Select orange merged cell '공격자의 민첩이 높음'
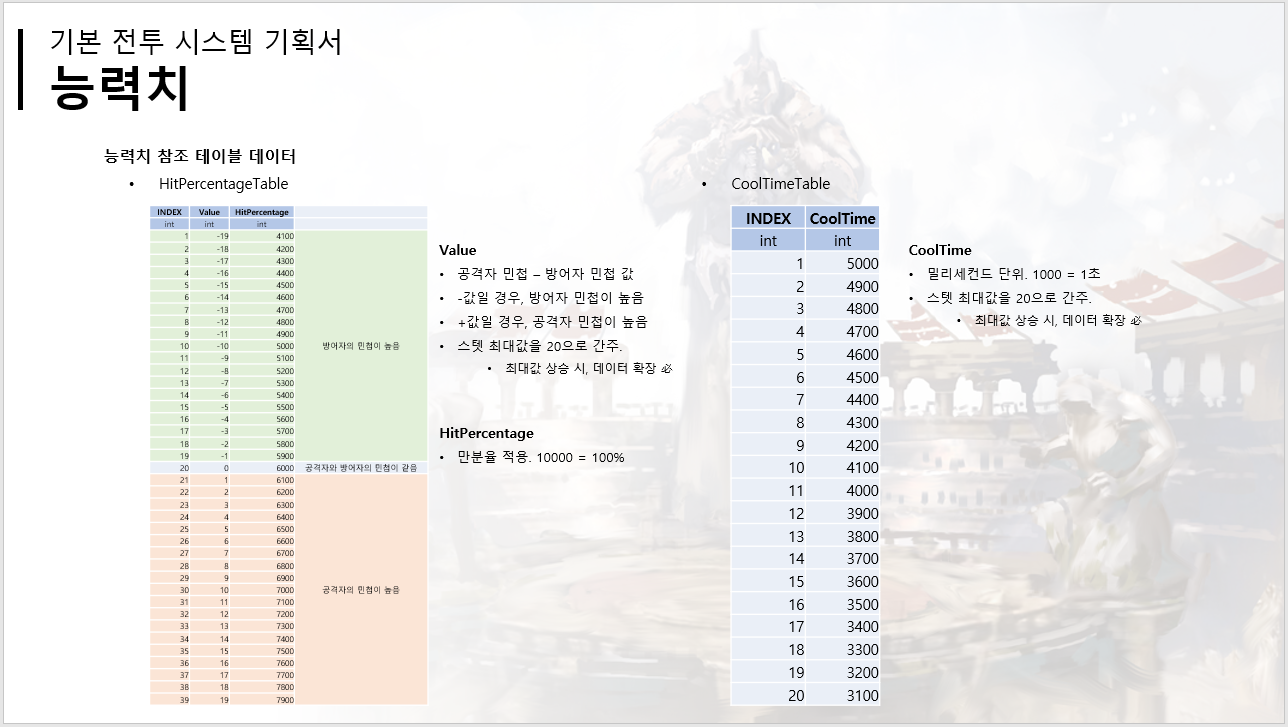This screenshot has height=727, width=1288. tap(360, 590)
